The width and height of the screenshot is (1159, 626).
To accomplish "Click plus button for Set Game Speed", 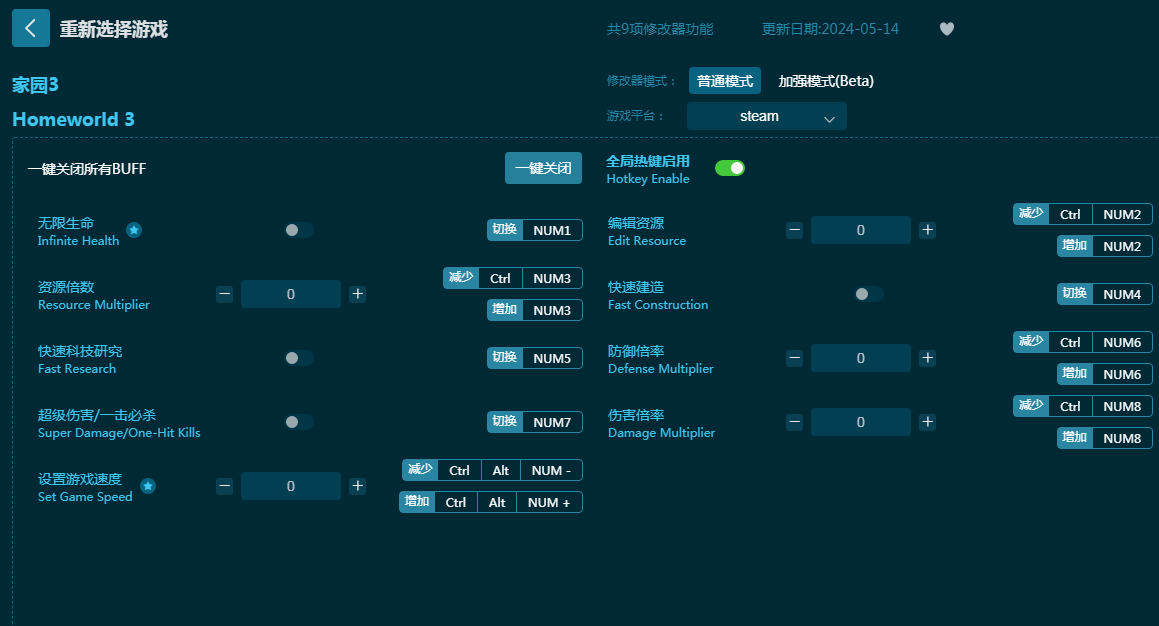I will click(358, 486).
